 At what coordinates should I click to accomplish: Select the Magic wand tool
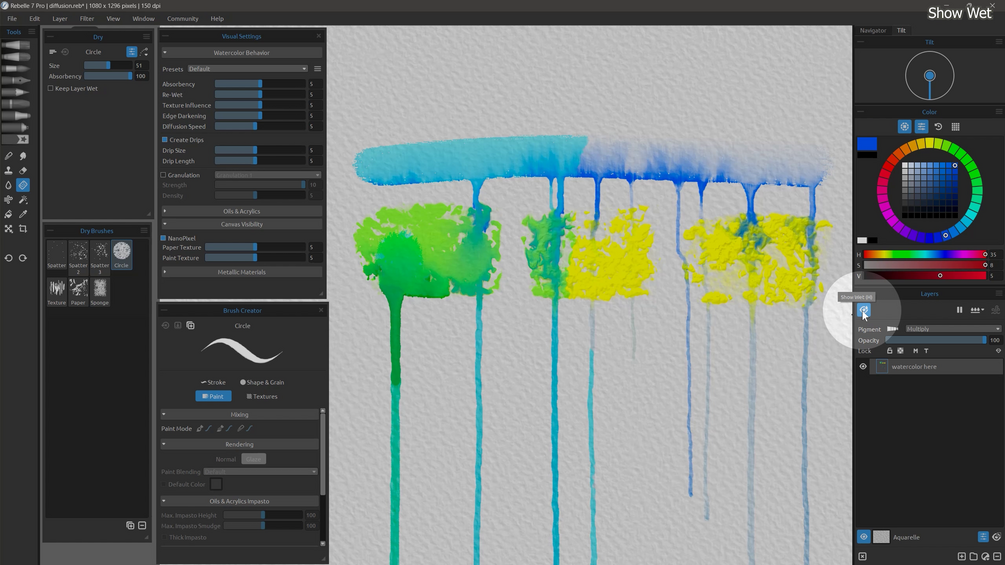[23, 200]
